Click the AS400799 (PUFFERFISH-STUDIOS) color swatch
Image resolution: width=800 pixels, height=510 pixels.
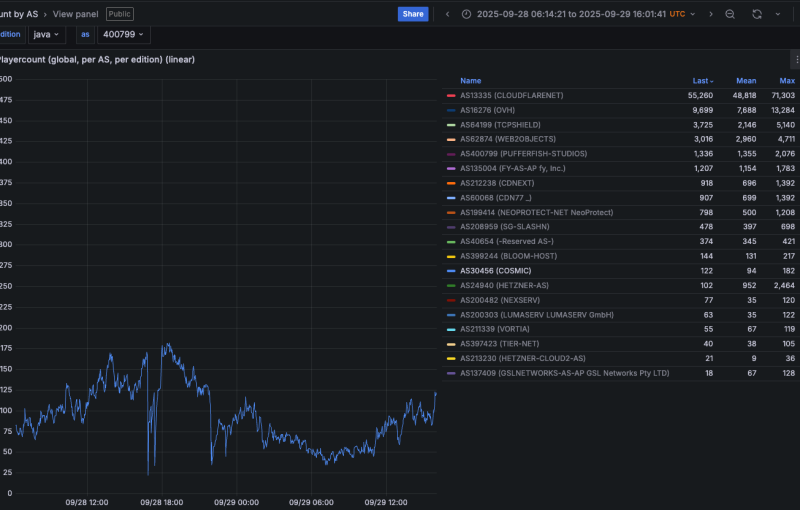pos(452,154)
